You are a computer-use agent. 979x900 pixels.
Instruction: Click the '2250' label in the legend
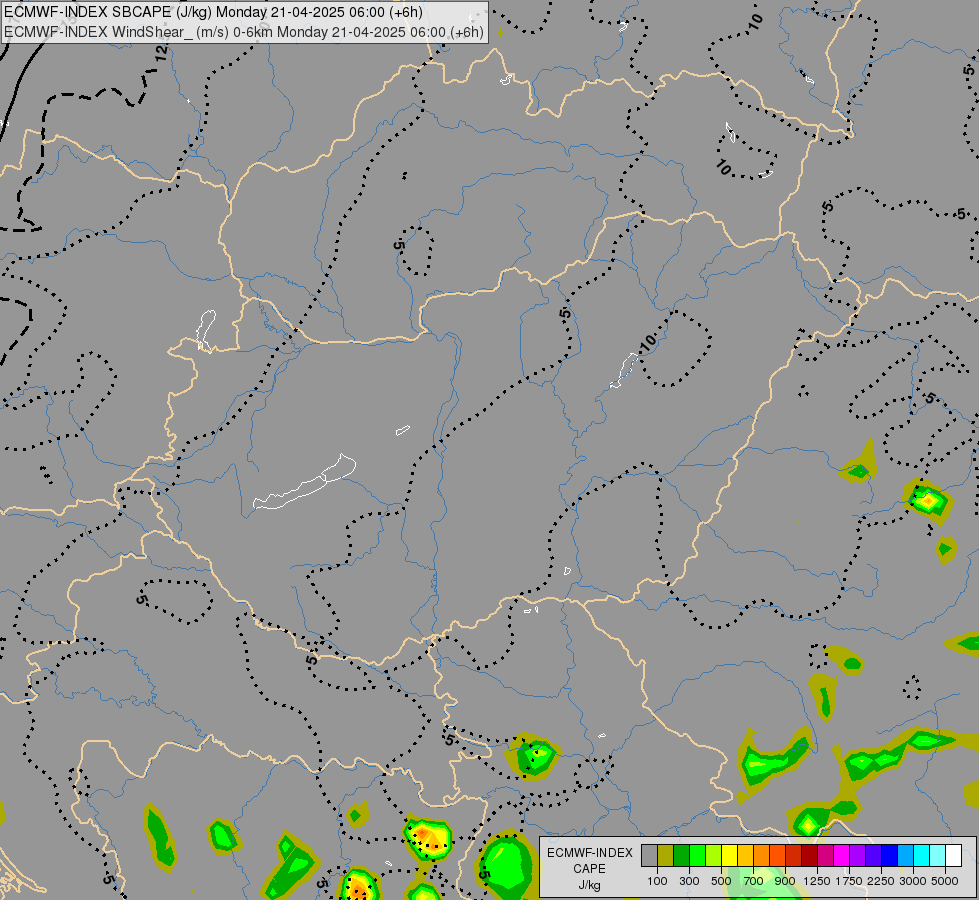point(881,881)
